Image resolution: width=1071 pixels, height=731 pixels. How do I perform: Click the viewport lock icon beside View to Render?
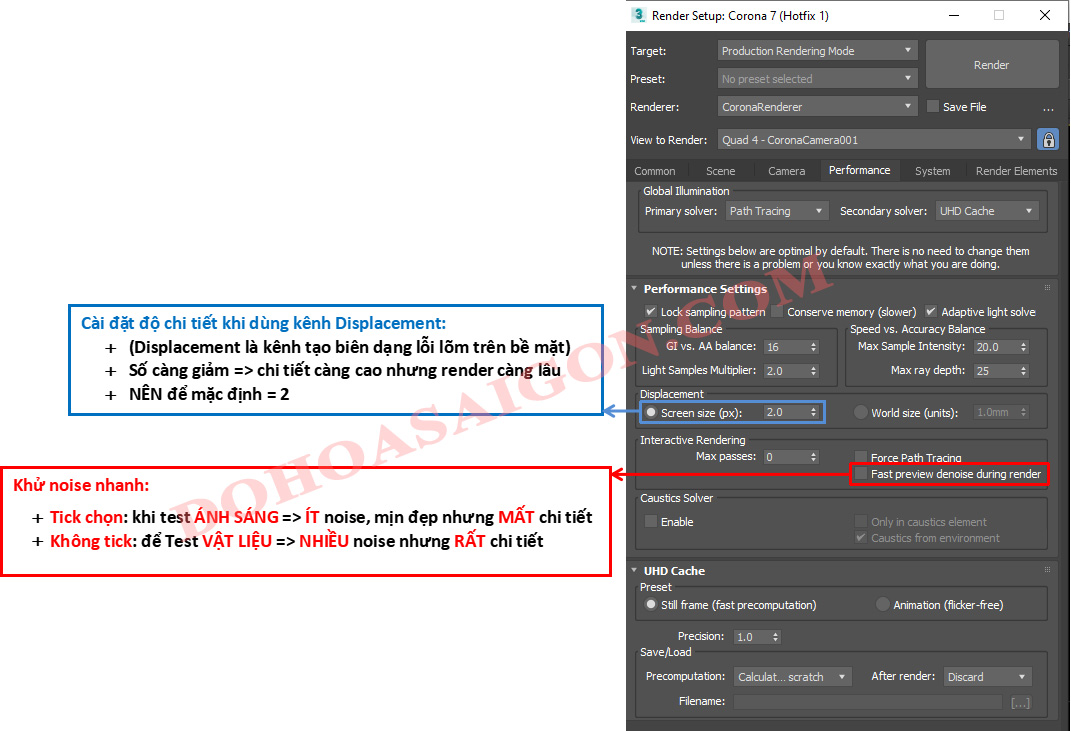tap(1048, 139)
